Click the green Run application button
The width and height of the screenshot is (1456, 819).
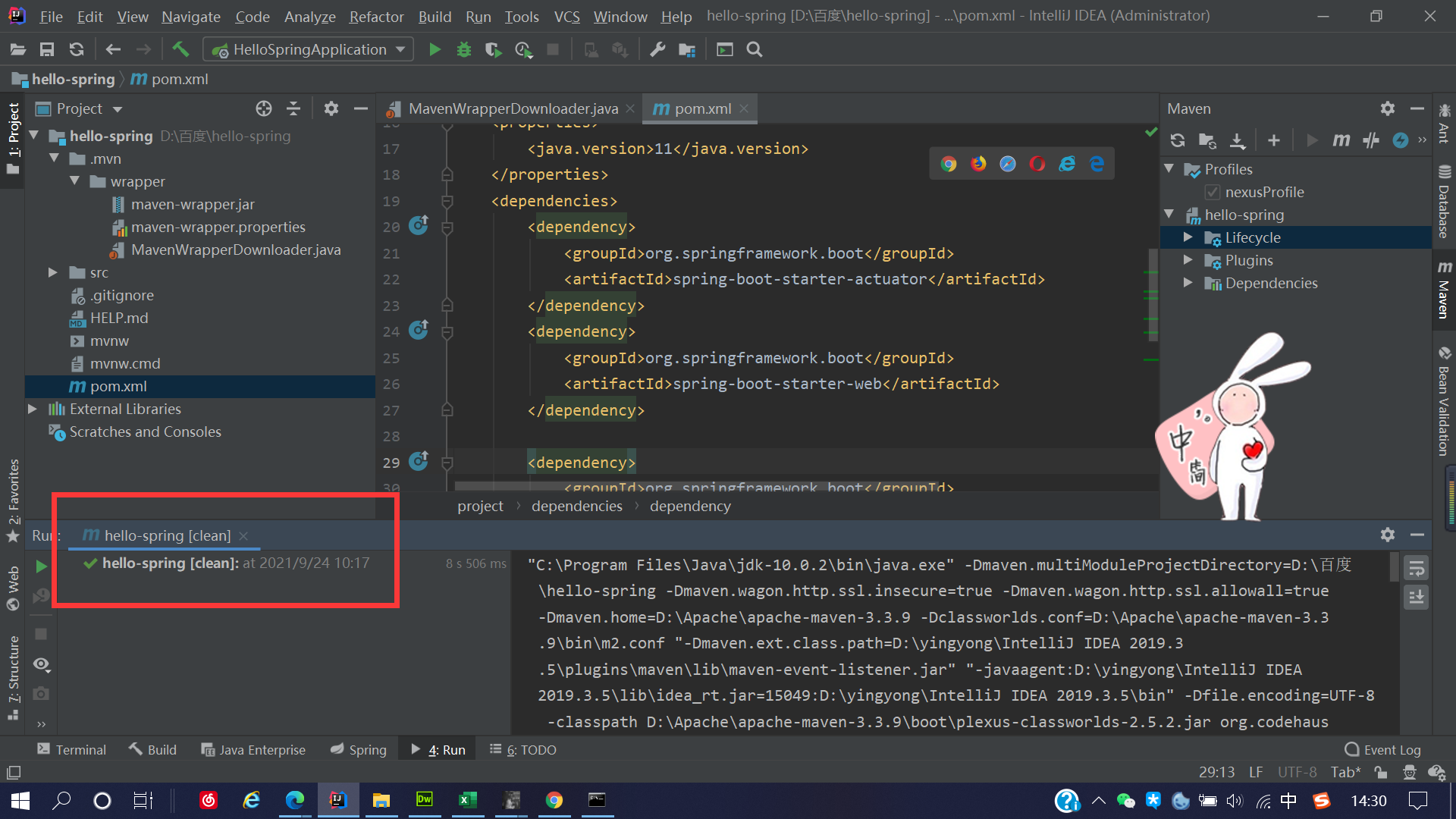(435, 49)
